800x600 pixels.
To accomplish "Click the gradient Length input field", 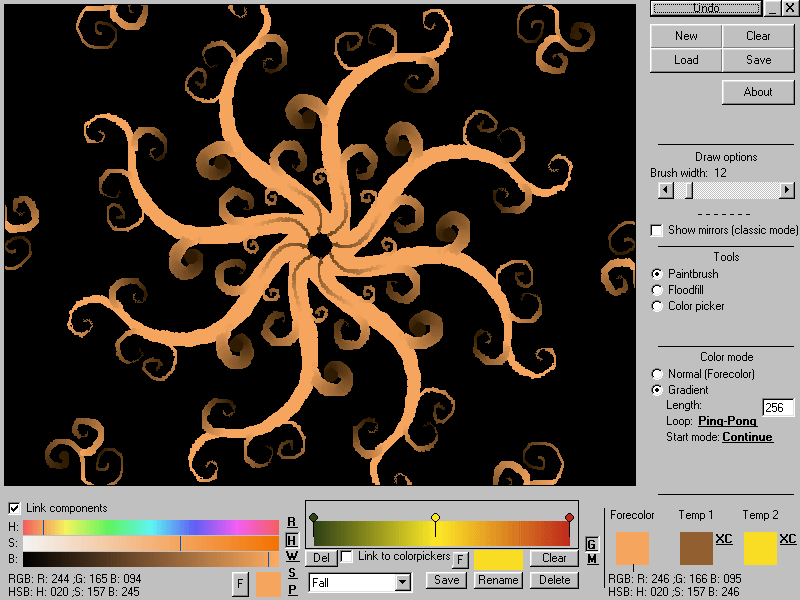I will click(778, 407).
